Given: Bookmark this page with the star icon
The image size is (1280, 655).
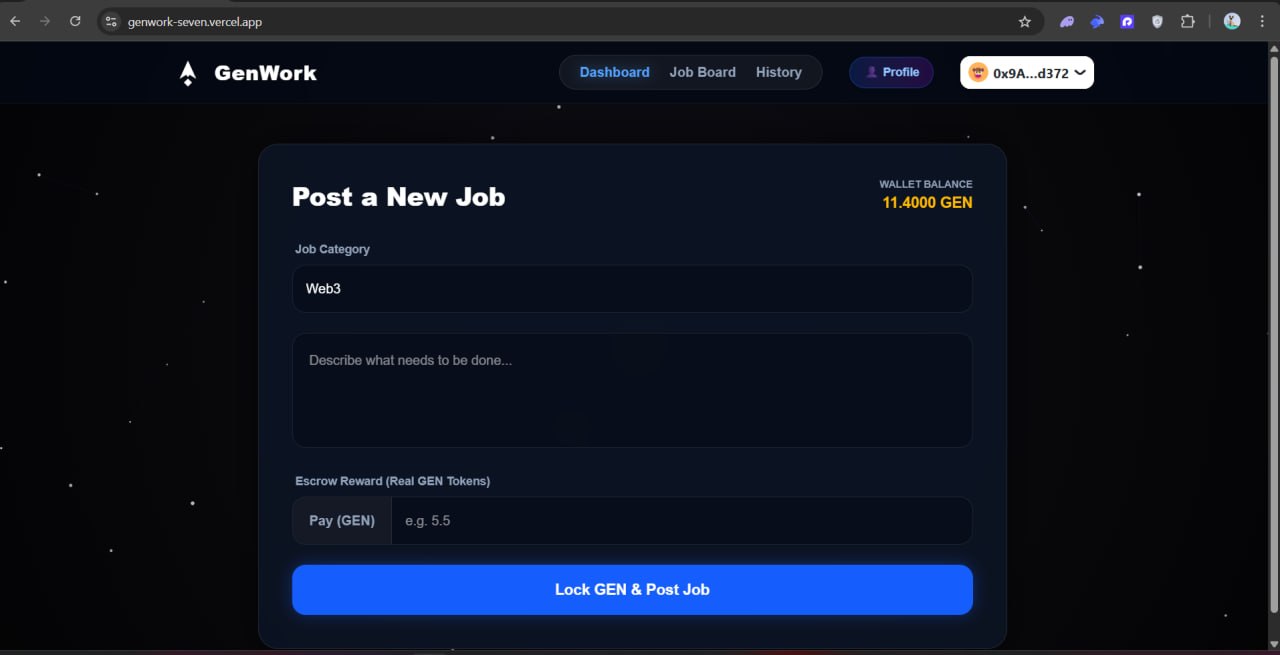Looking at the screenshot, I should pos(1024,21).
